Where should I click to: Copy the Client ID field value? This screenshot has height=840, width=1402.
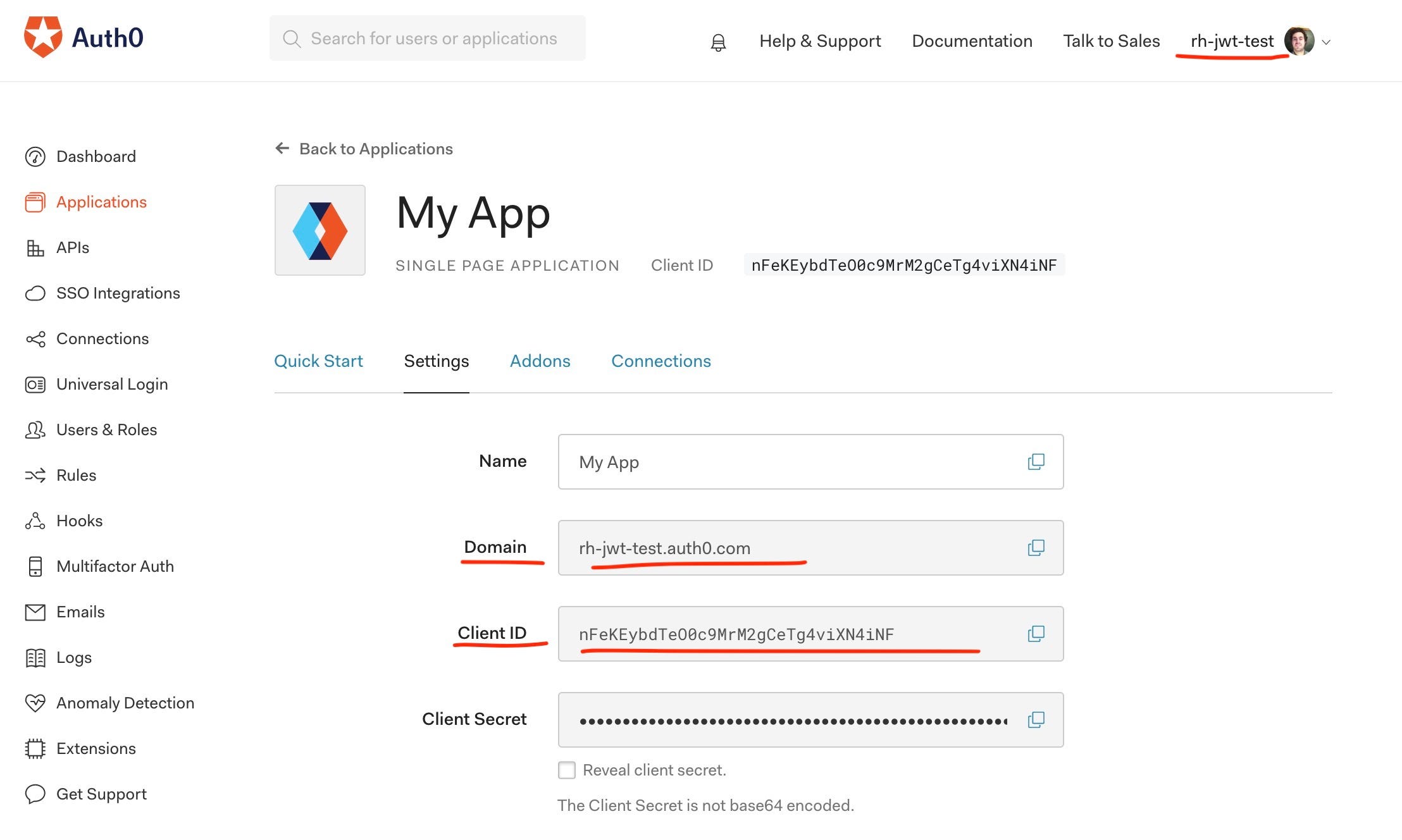pyautogui.click(x=1036, y=634)
